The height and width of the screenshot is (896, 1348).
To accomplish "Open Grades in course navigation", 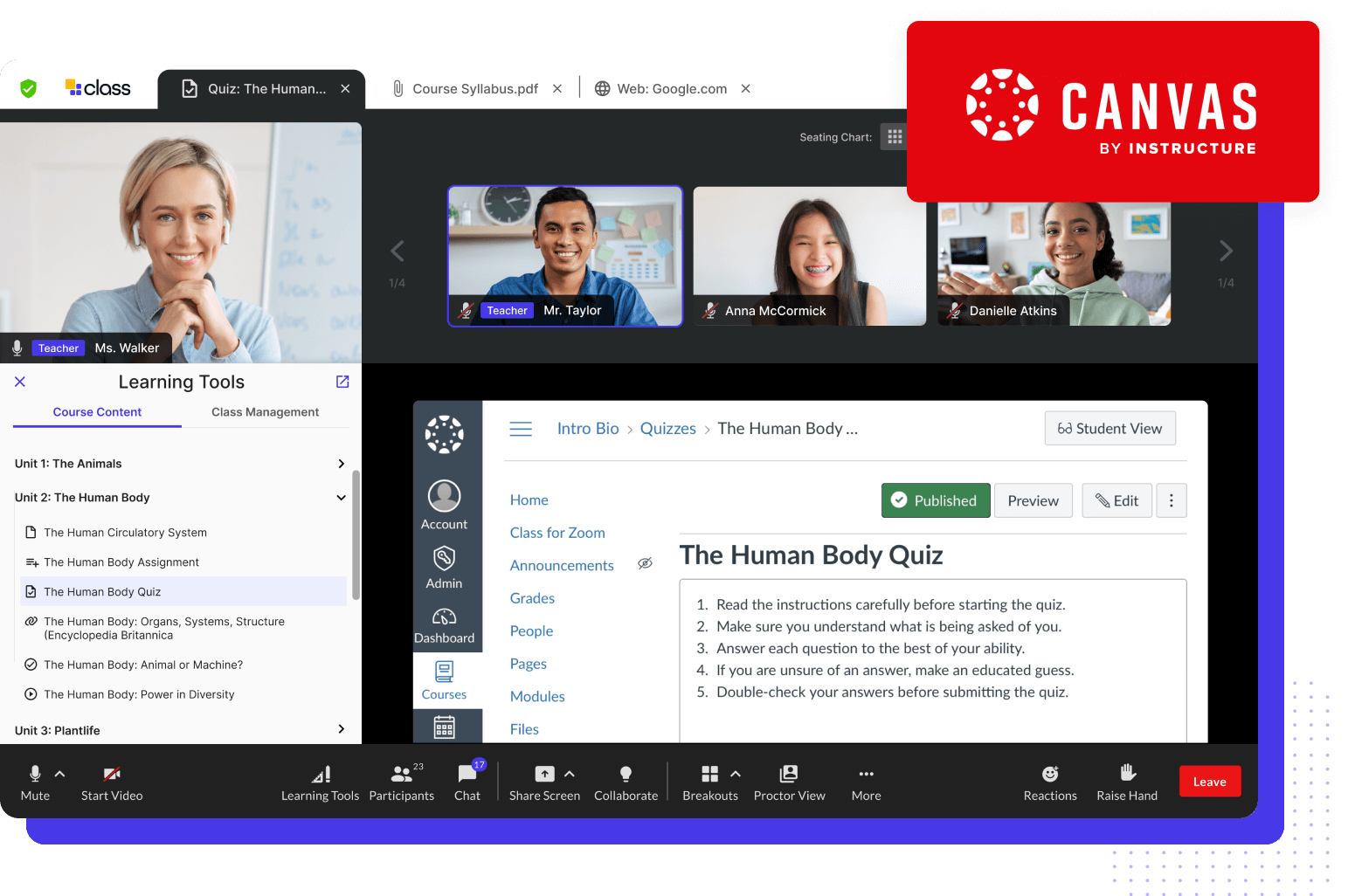I will [x=532, y=598].
